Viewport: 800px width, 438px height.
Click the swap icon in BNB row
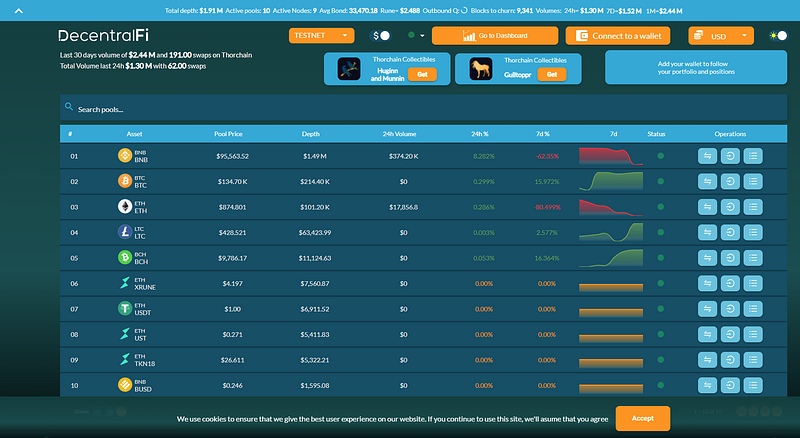707,156
